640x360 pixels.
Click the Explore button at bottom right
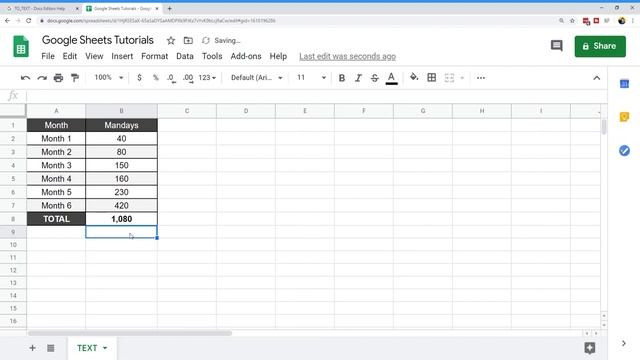click(x=590, y=348)
